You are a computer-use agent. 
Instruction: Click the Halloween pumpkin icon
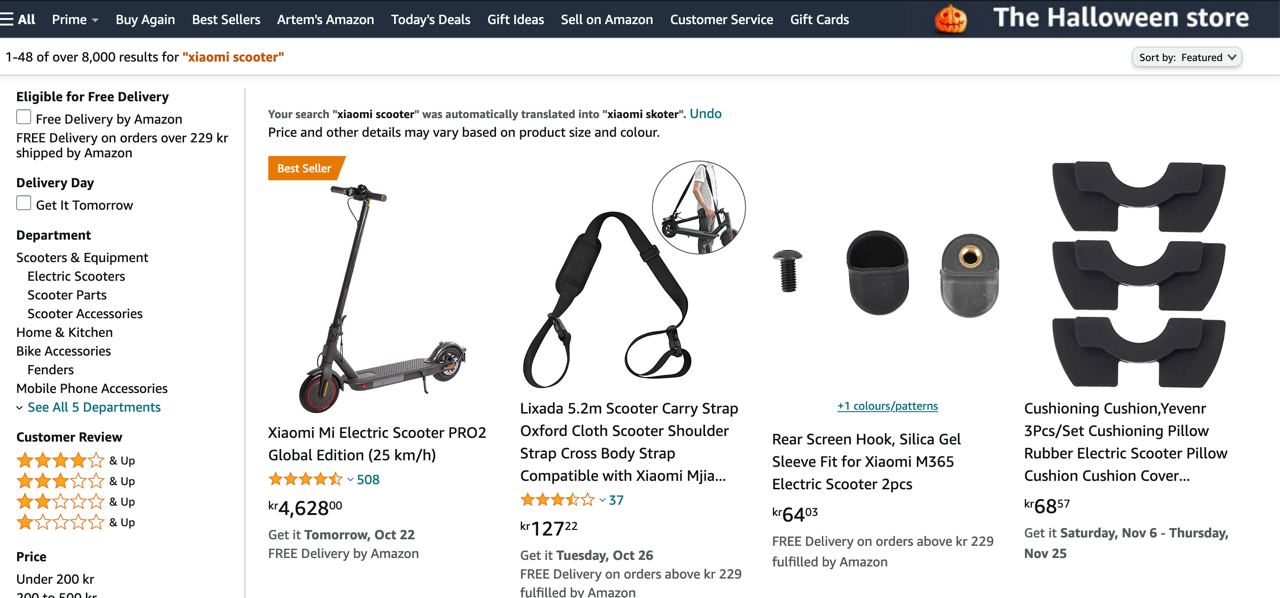pos(950,19)
